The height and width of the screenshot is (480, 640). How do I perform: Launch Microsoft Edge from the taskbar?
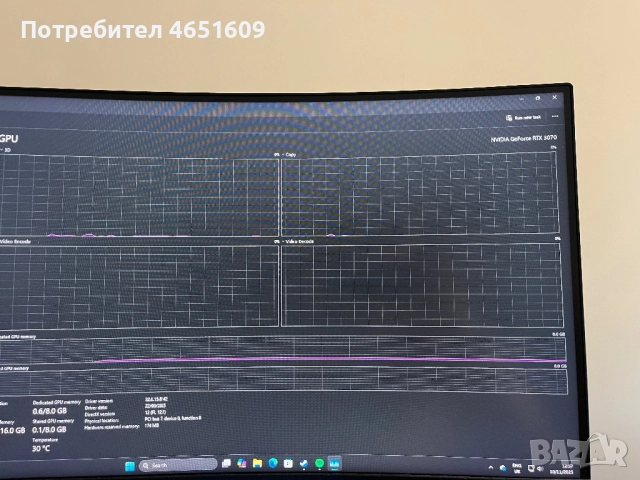tap(273, 463)
